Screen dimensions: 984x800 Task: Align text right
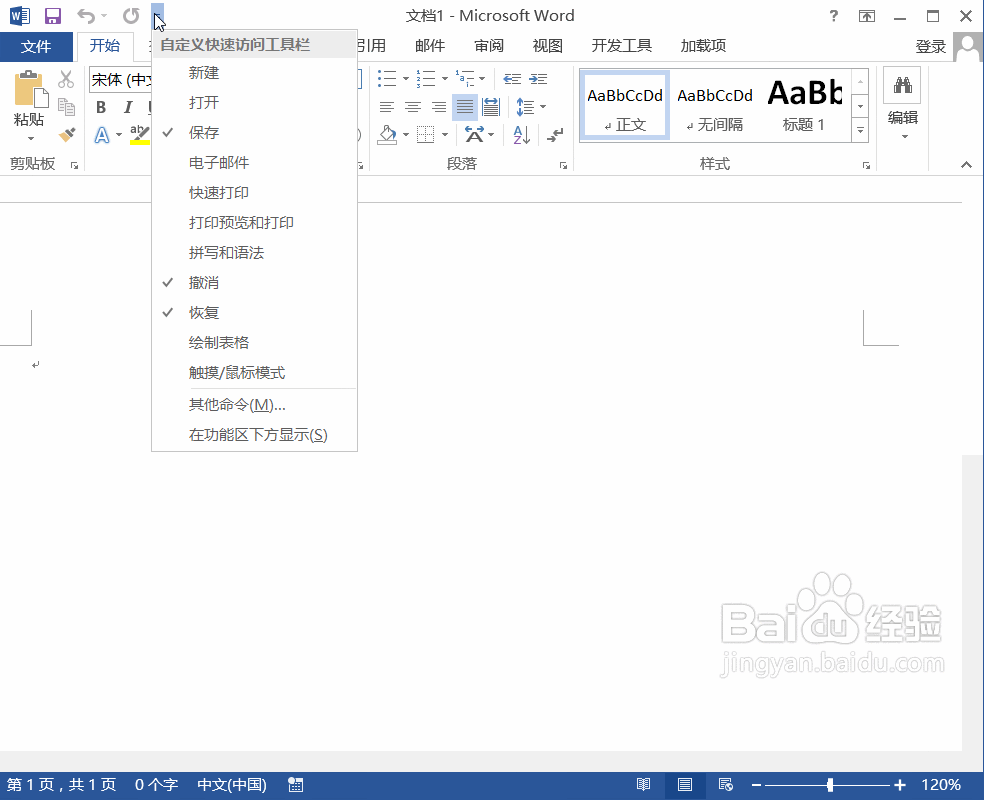point(439,107)
